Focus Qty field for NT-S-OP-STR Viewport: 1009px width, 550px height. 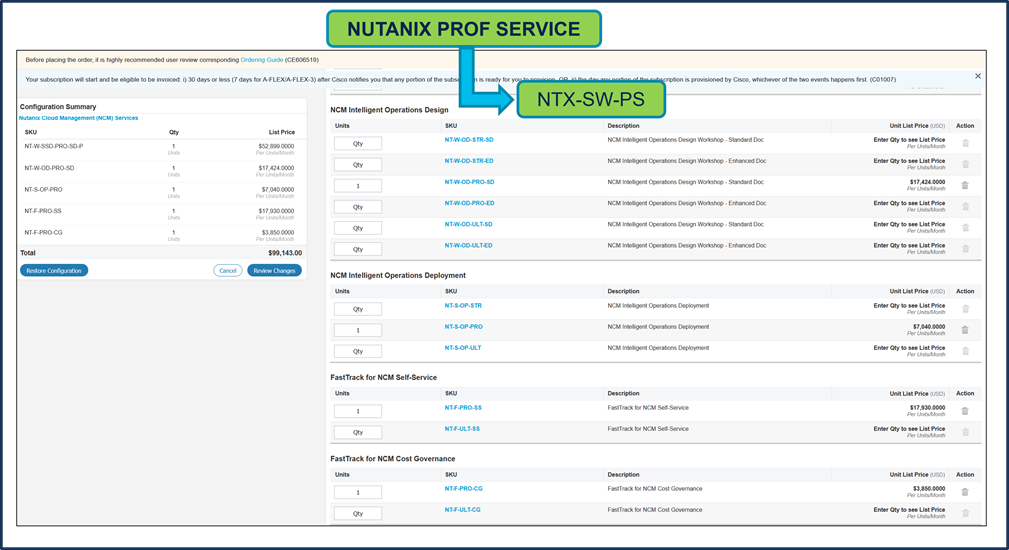pyautogui.click(x=358, y=309)
